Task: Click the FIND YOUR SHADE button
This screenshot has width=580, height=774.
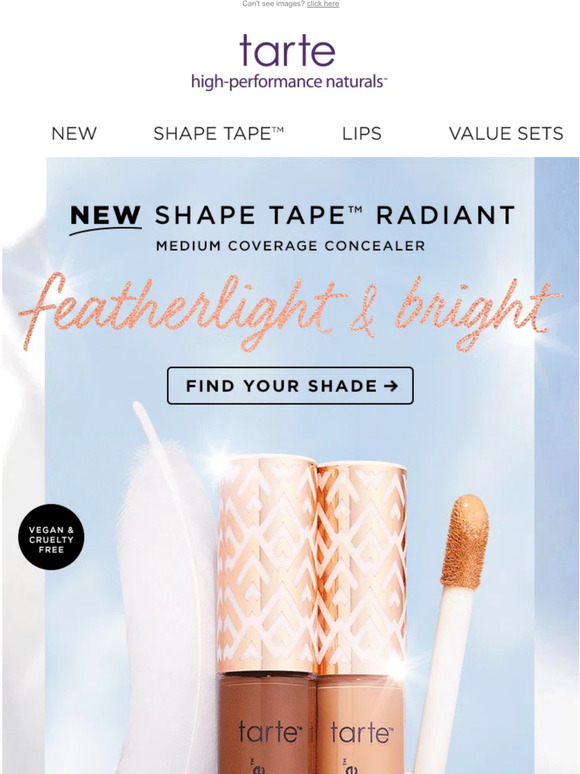Action: [x=290, y=386]
